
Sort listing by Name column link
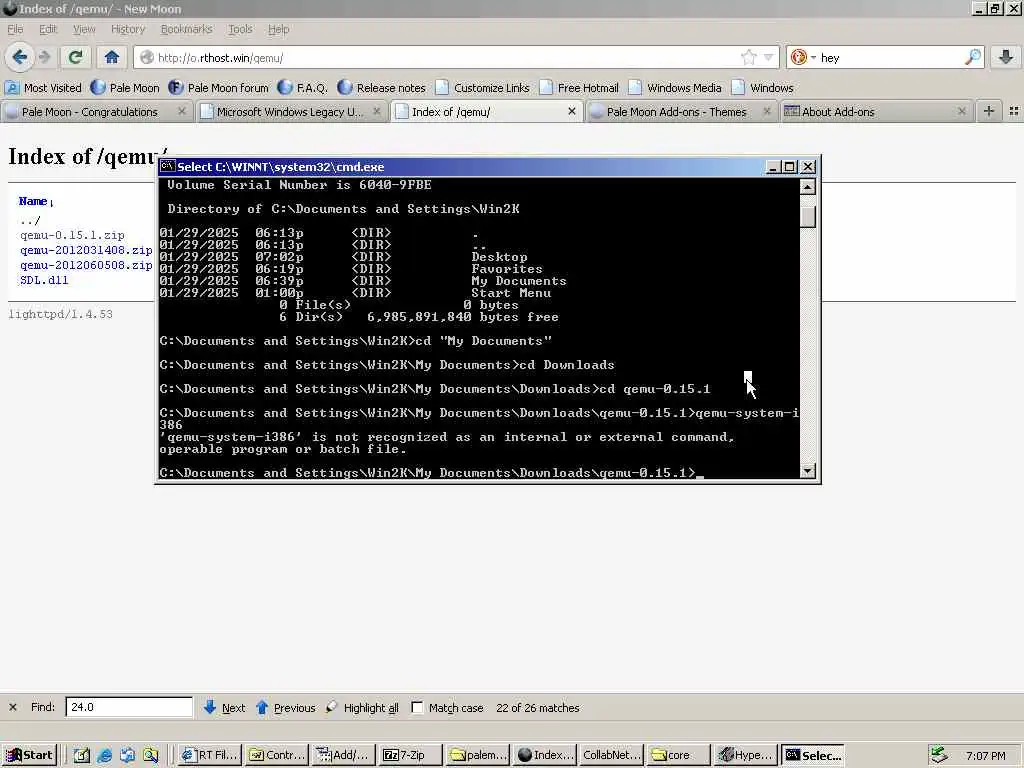point(33,201)
